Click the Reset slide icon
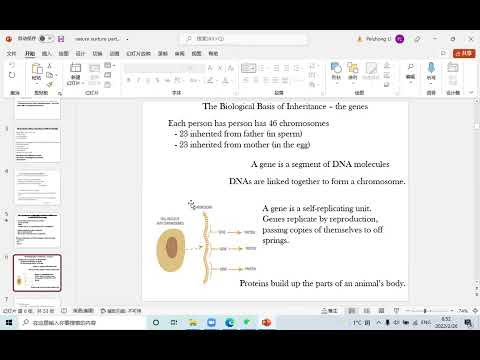480x360 pixels. 107,75
